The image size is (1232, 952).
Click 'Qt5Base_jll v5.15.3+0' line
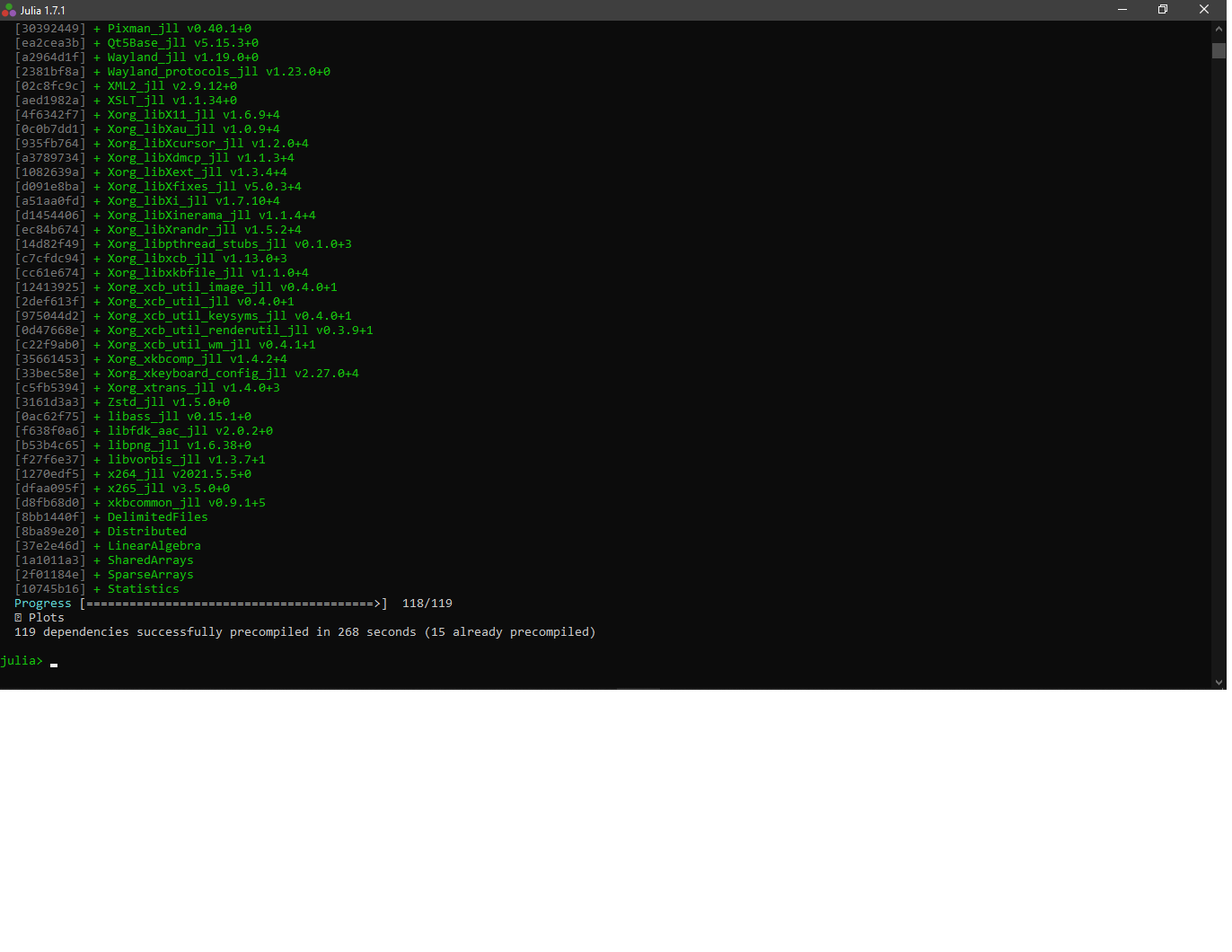pyautogui.click(x=183, y=43)
